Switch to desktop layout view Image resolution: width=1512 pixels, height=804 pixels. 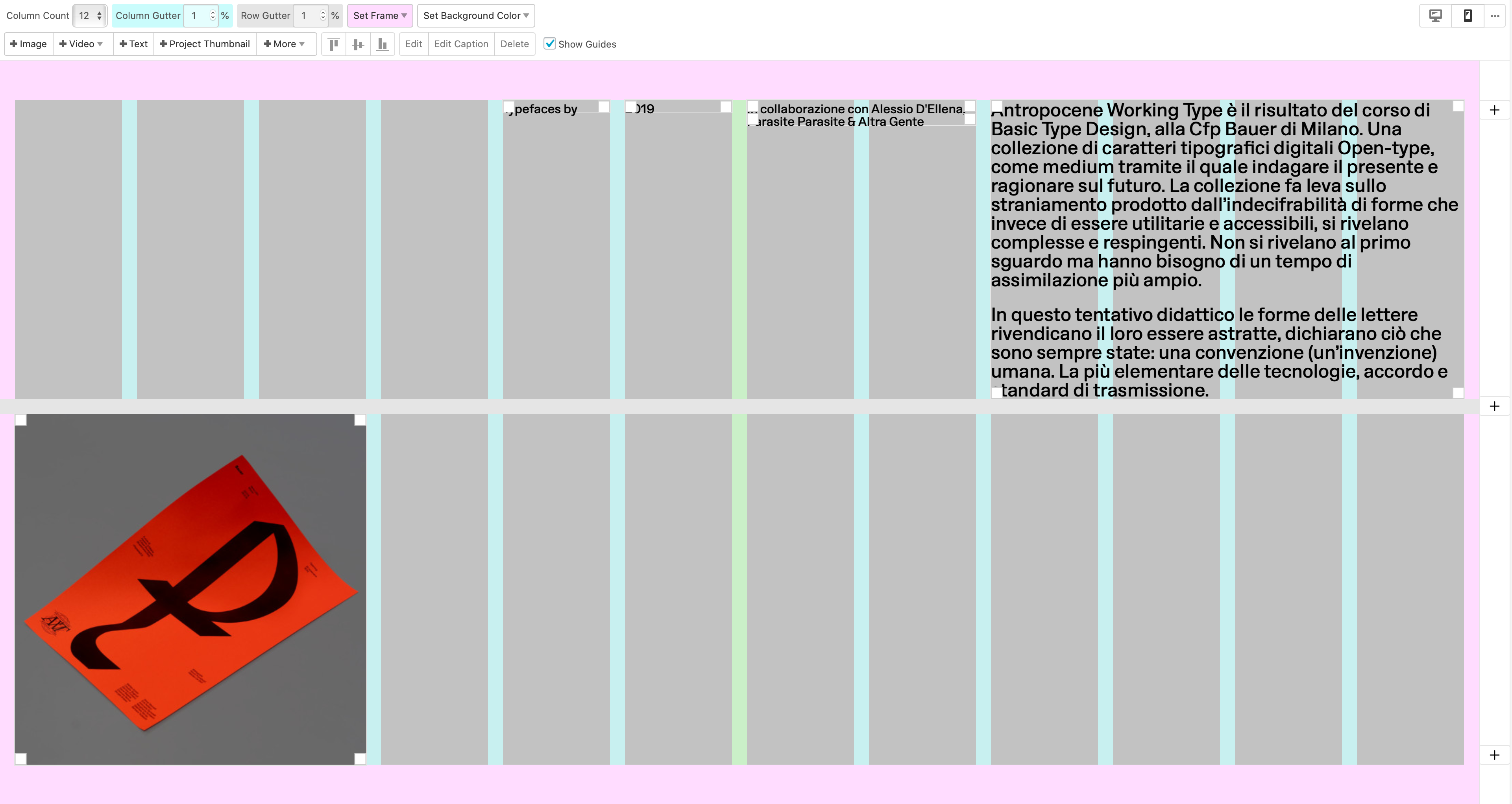(1435, 16)
